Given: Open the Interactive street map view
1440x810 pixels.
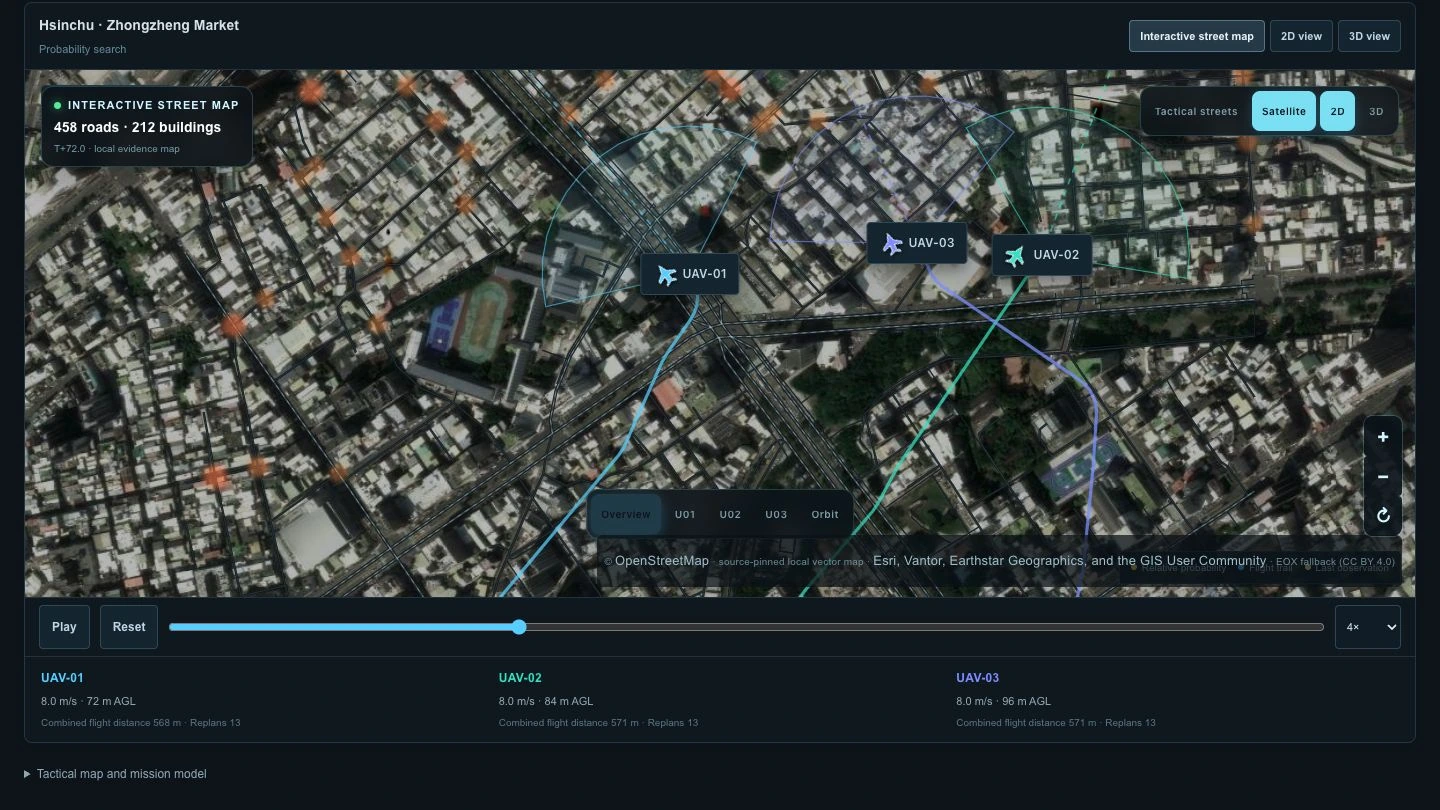Looking at the screenshot, I should [1197, 36].
